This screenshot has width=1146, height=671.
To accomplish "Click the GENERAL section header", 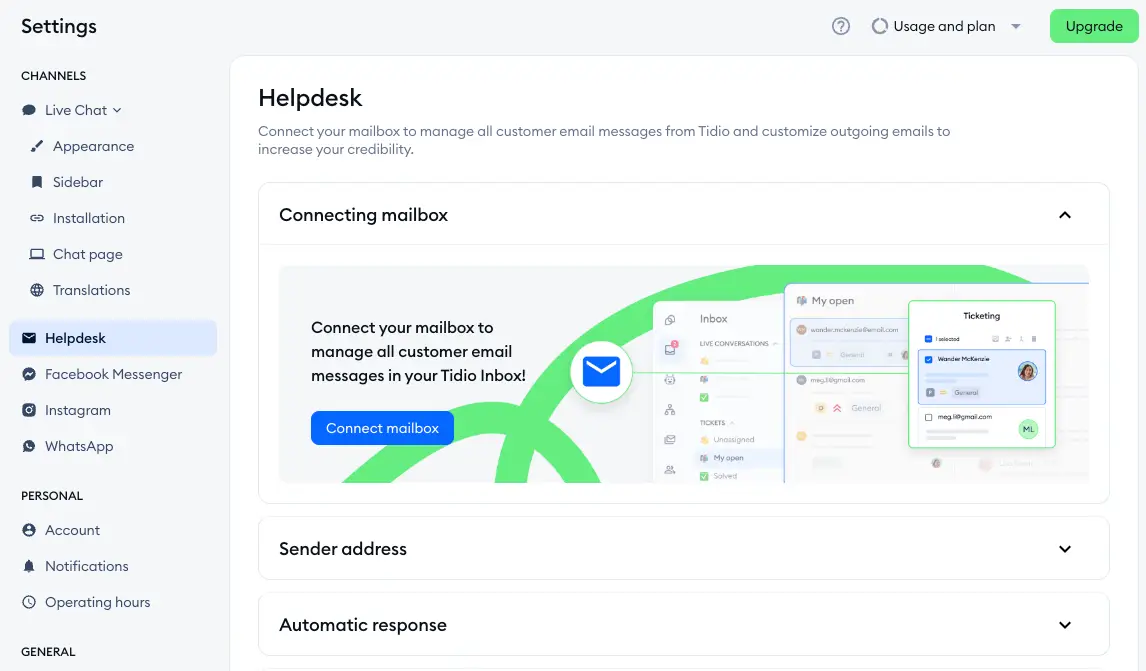I will (48, 652).
